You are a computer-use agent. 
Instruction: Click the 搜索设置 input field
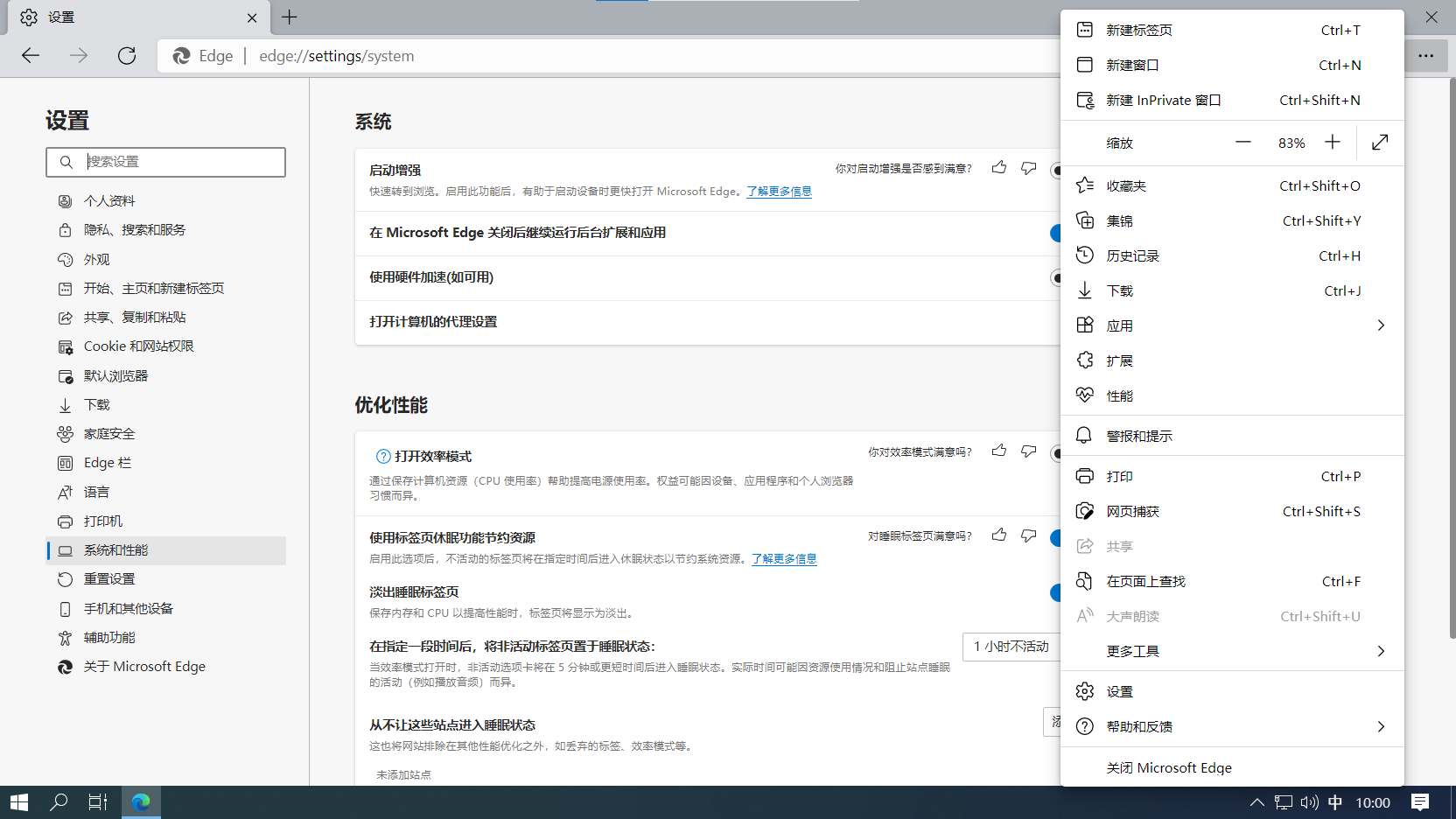click(x=165, y=162)
